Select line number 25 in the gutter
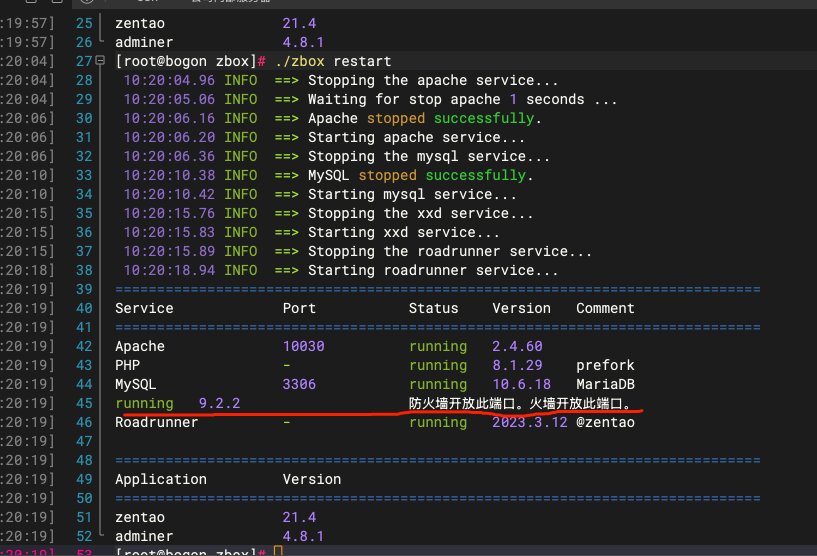817x556 pixels. 84,23
